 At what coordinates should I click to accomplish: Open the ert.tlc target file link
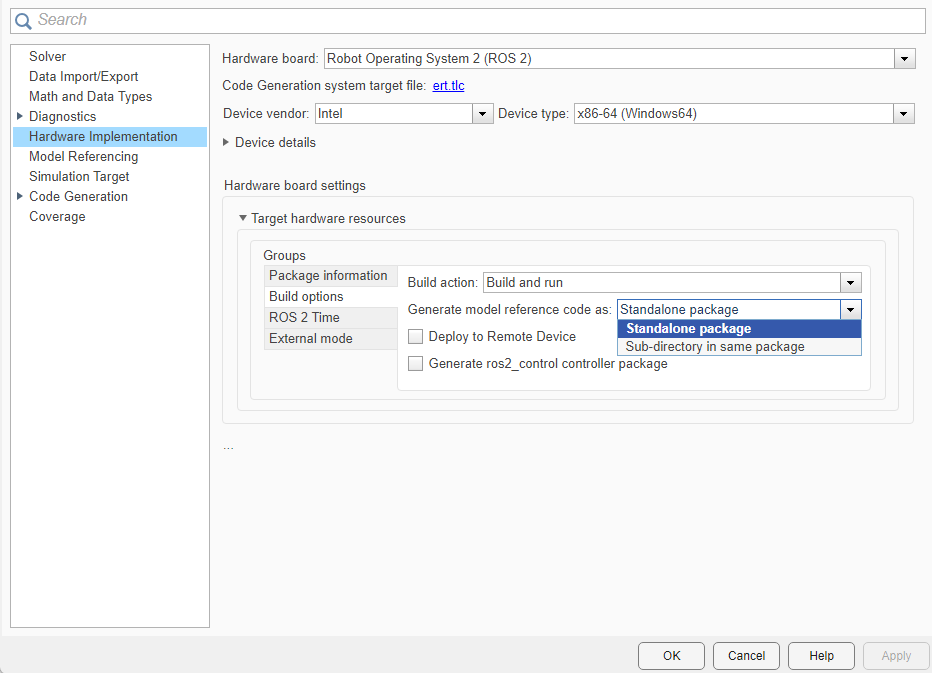point(447,85)
